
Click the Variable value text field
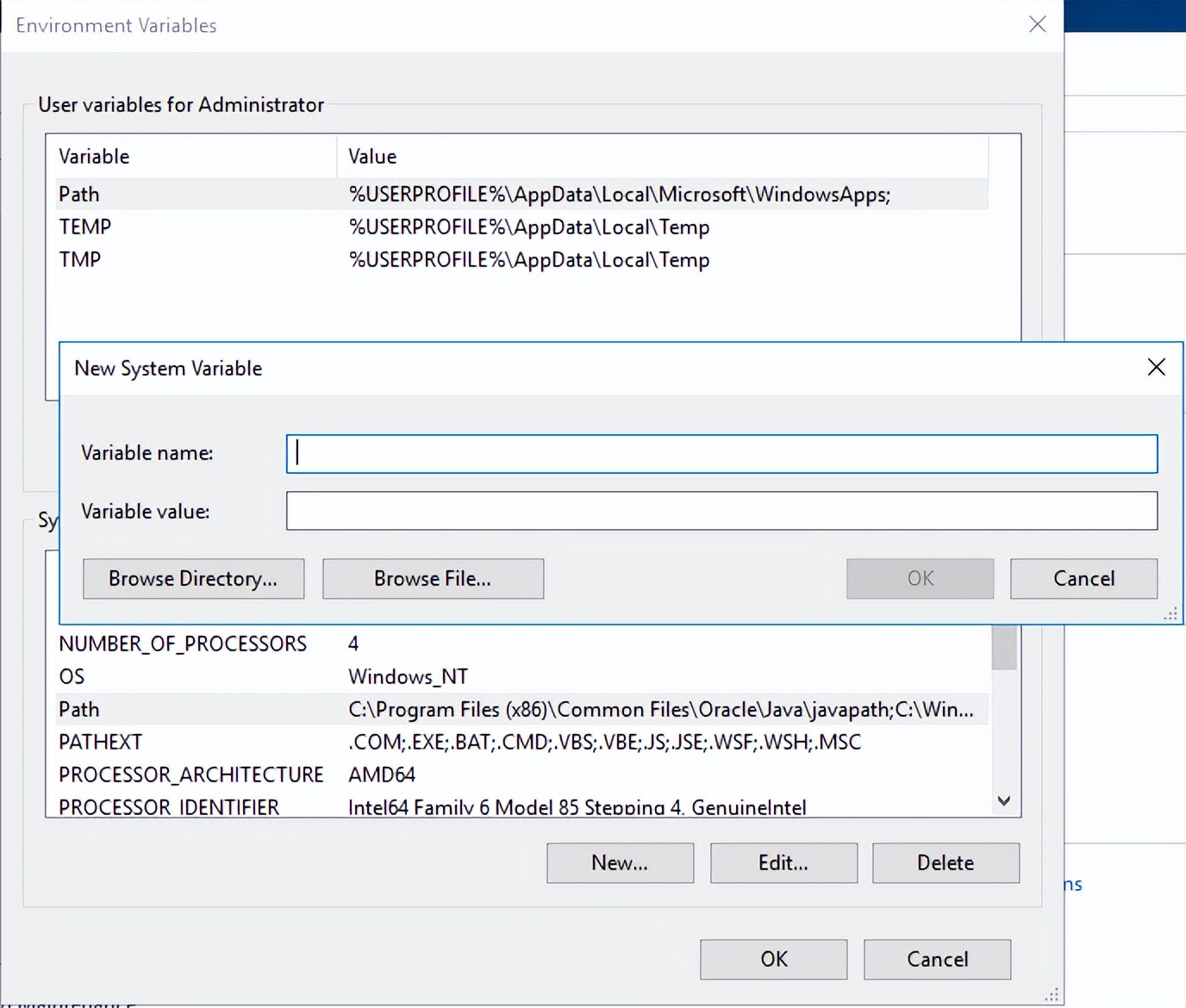click(721, 511)
